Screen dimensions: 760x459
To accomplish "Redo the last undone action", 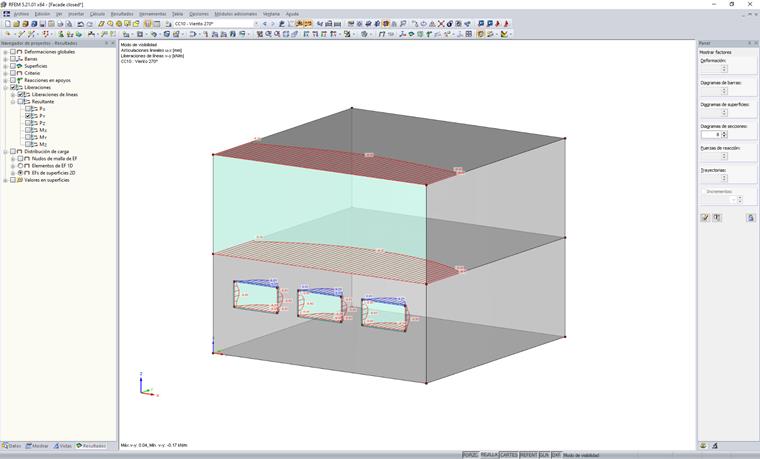I will point(89,24).
